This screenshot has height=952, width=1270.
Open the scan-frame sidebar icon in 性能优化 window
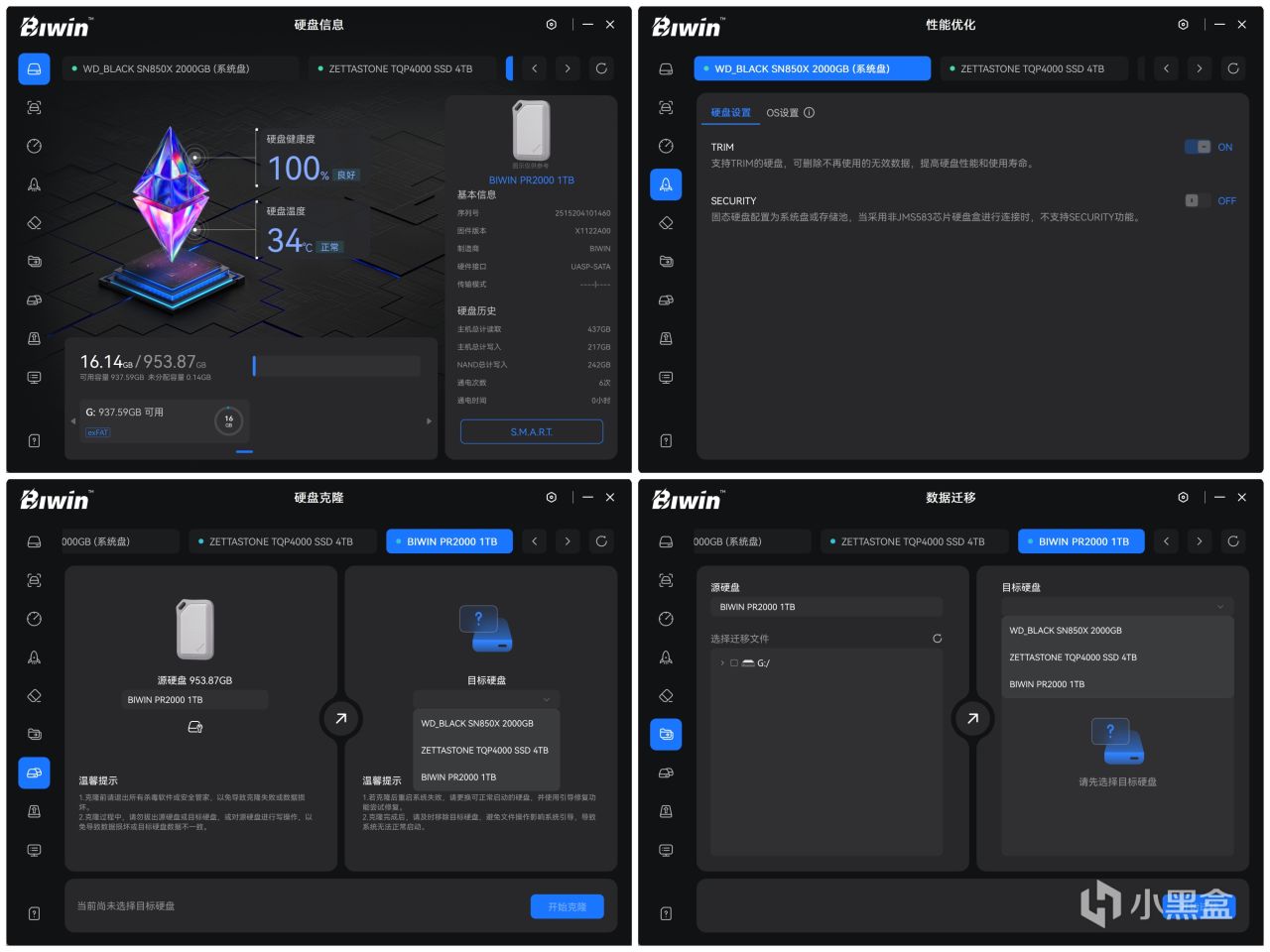click(666, 107)
